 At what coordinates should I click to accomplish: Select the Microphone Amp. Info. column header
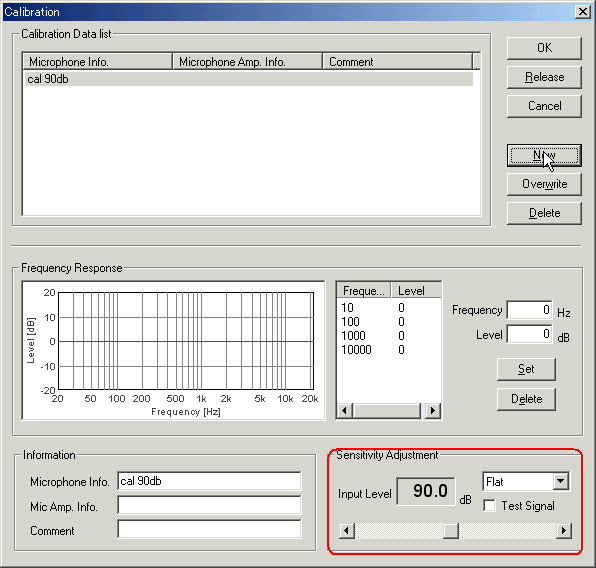tap(247, 62)
